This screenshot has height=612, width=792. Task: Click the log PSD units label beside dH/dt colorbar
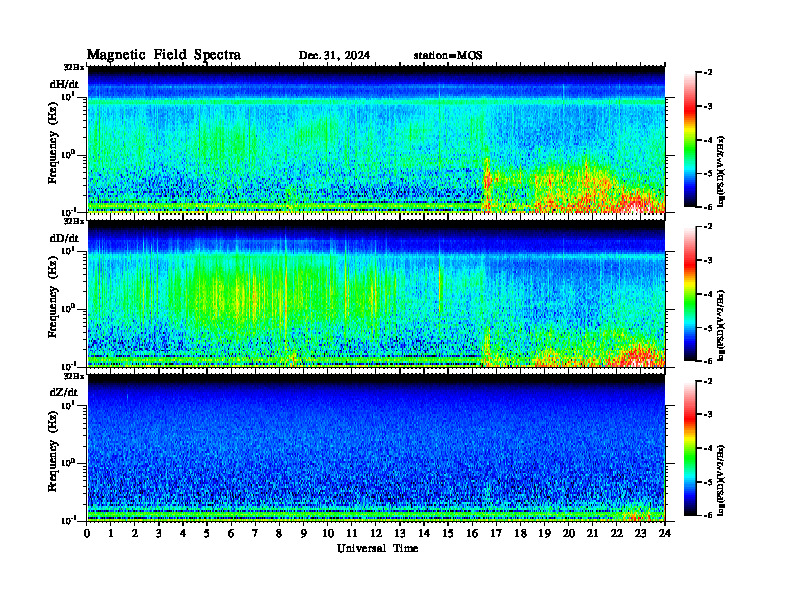[721, 171]
